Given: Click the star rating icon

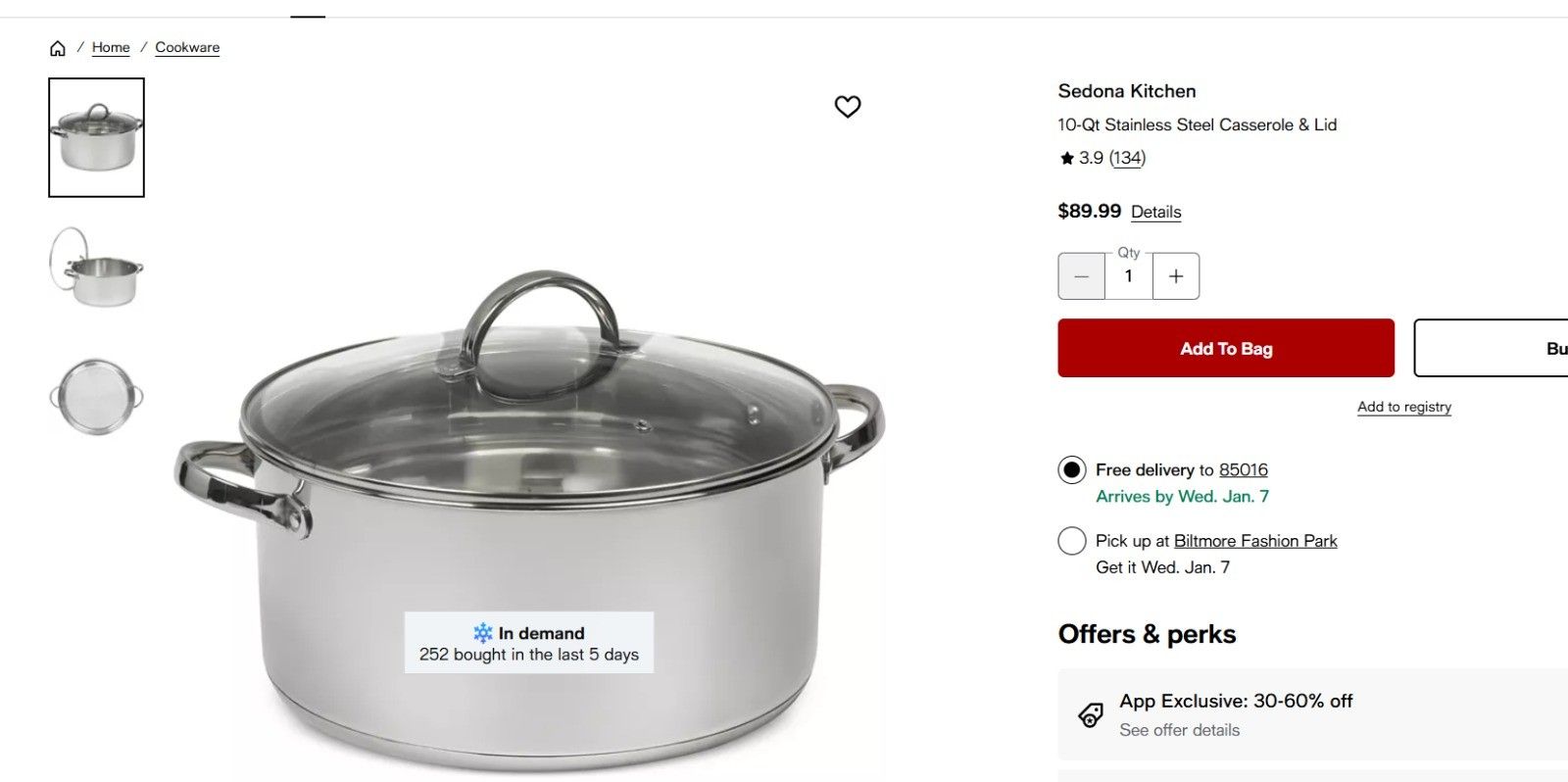Looking at the screenshot, I should pyautogui.click(x=1065, y=158).
